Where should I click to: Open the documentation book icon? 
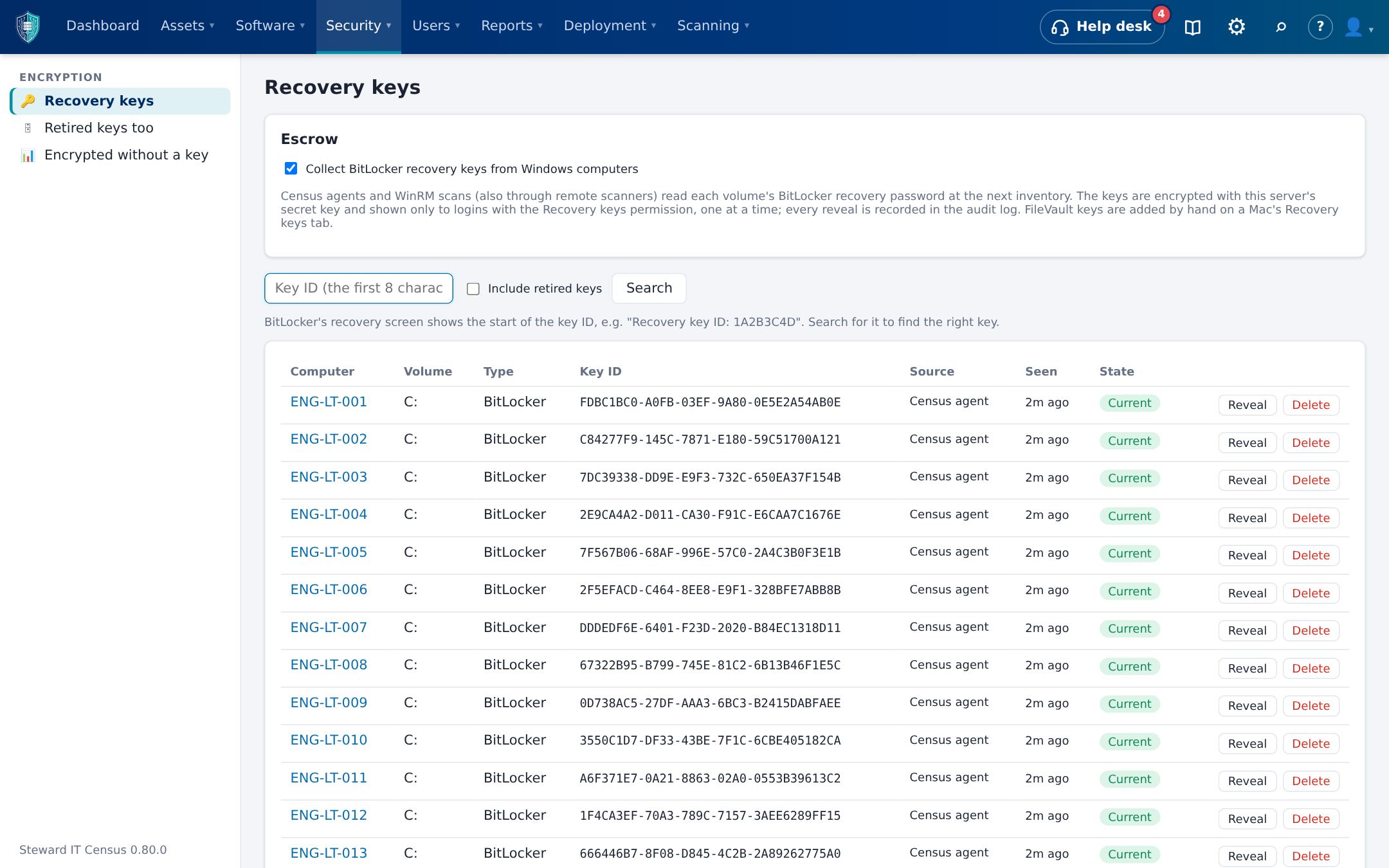tap(1192, 27)
